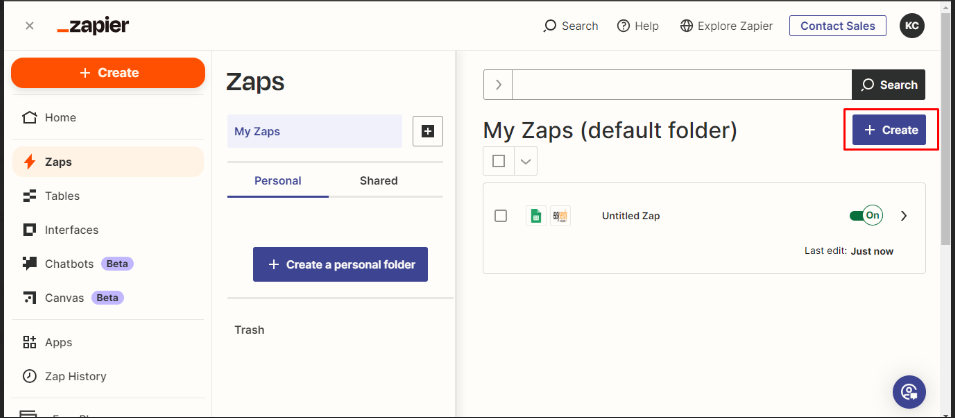Click into the Zaps search field
The width and height of the screenshot is (955, 418).
point(681,85)
